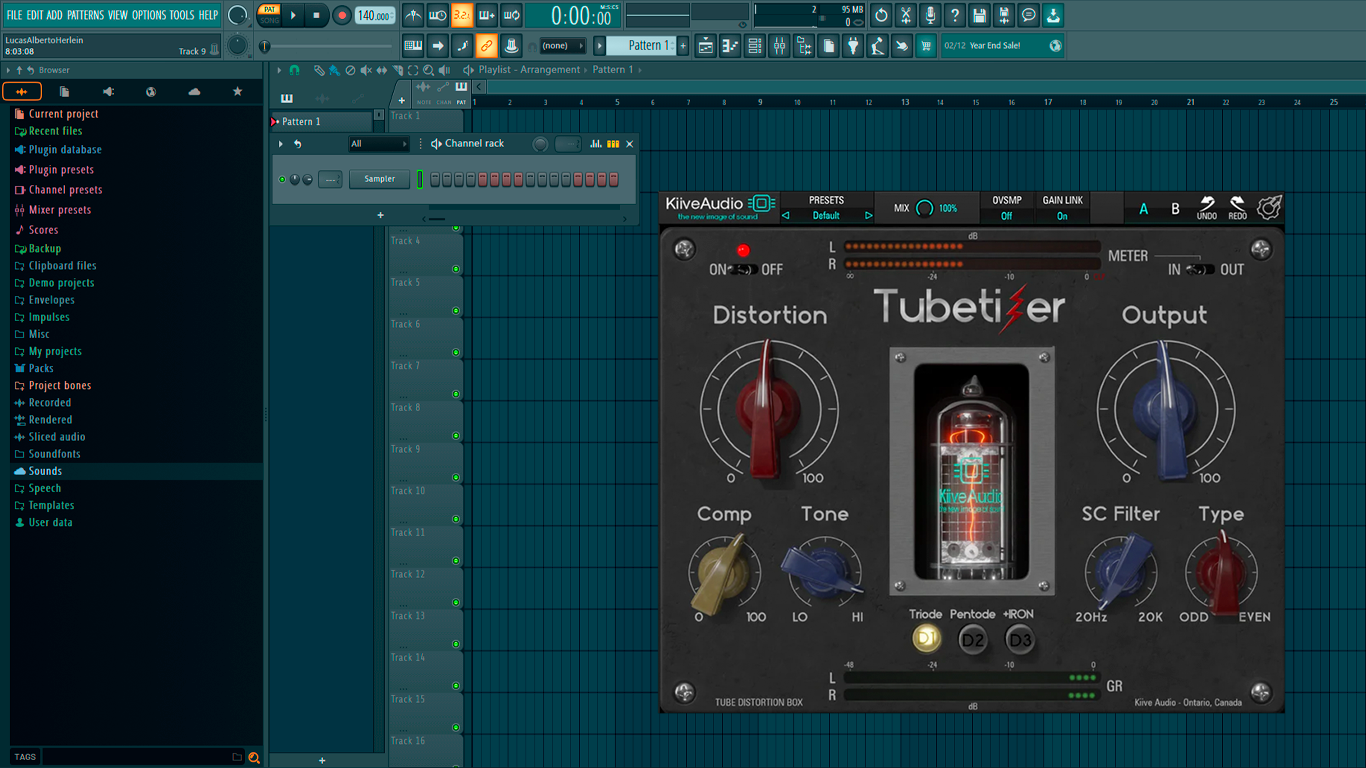Image resolution: width=1366 pixels, height=768 pixels.
Task: Click Tubetizer previous preset arrow
Action: pos(785,216)
